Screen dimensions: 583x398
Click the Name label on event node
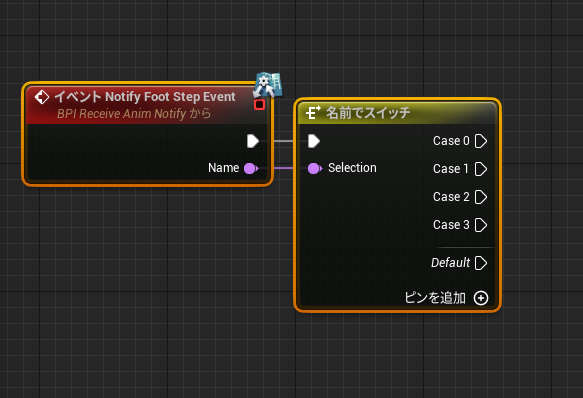(x=223, y=168)
